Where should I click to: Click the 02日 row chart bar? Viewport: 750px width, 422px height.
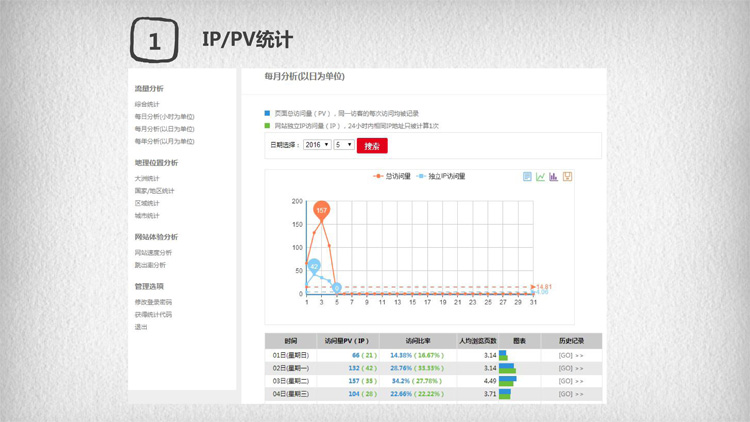507,368
